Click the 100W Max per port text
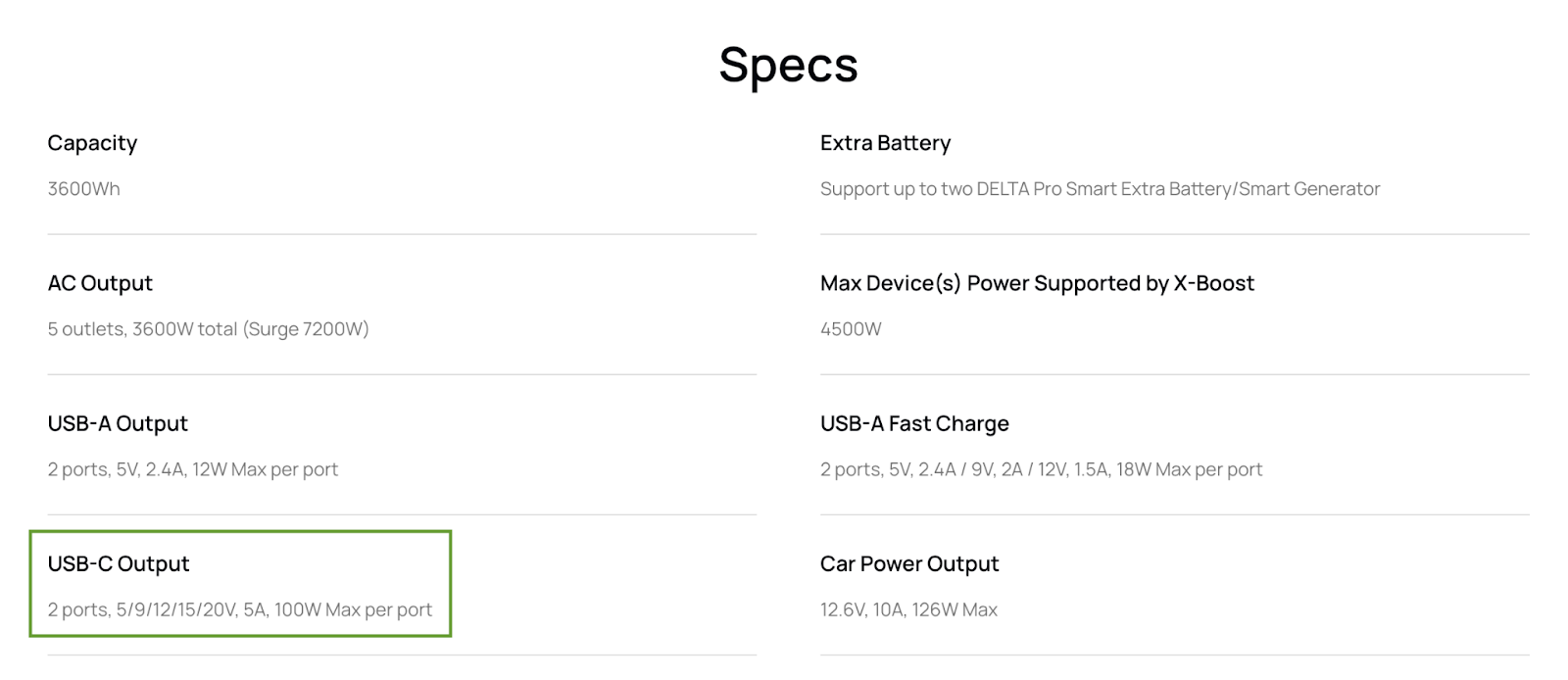1568x680 pixels. click(x=353, y=609)
